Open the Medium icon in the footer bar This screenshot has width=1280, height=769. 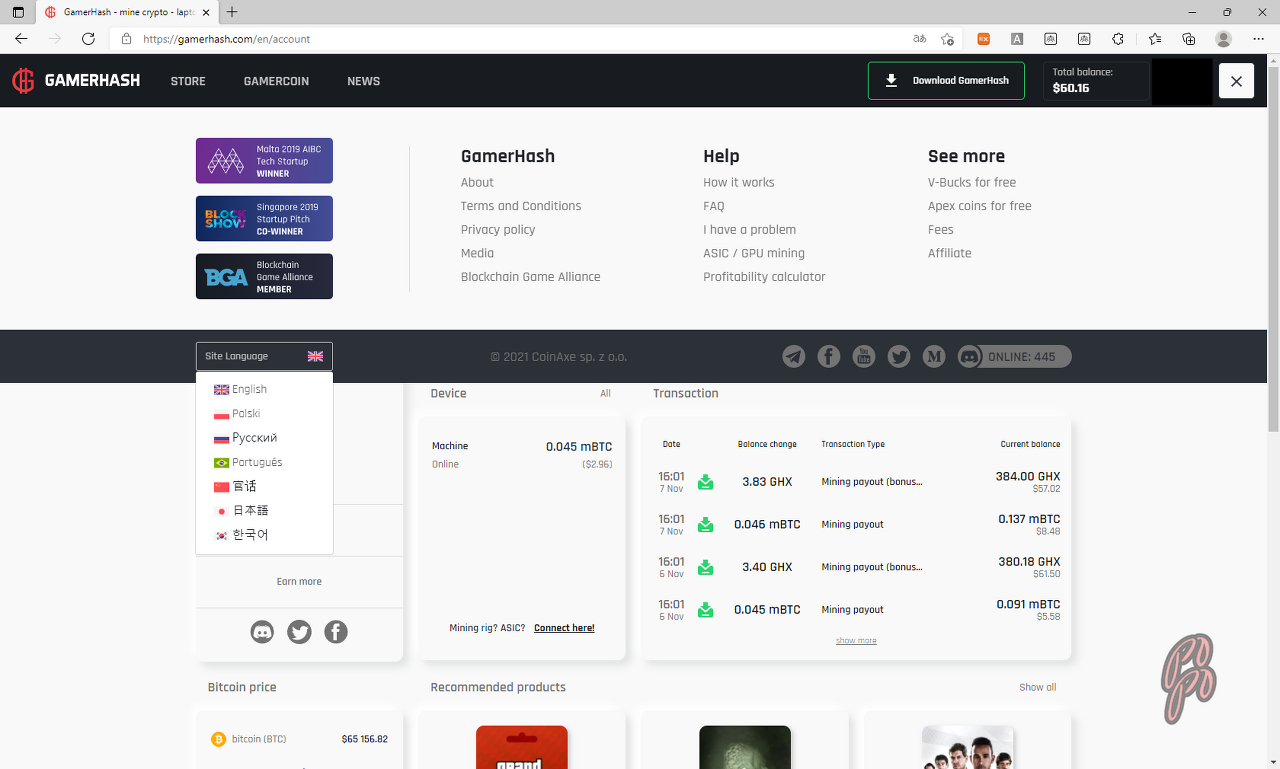click(934, 356)
